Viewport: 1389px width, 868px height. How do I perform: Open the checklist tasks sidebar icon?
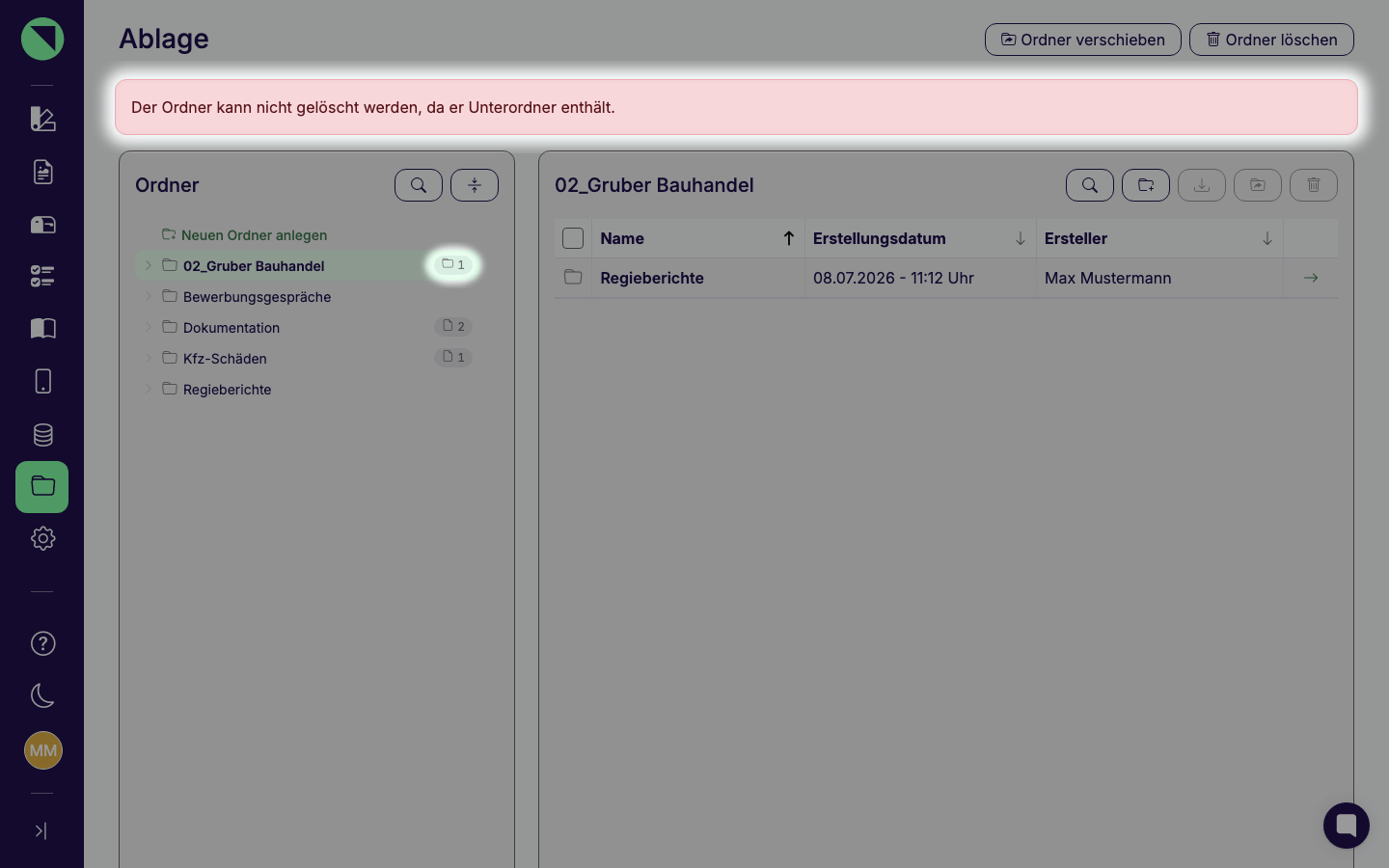42,277
